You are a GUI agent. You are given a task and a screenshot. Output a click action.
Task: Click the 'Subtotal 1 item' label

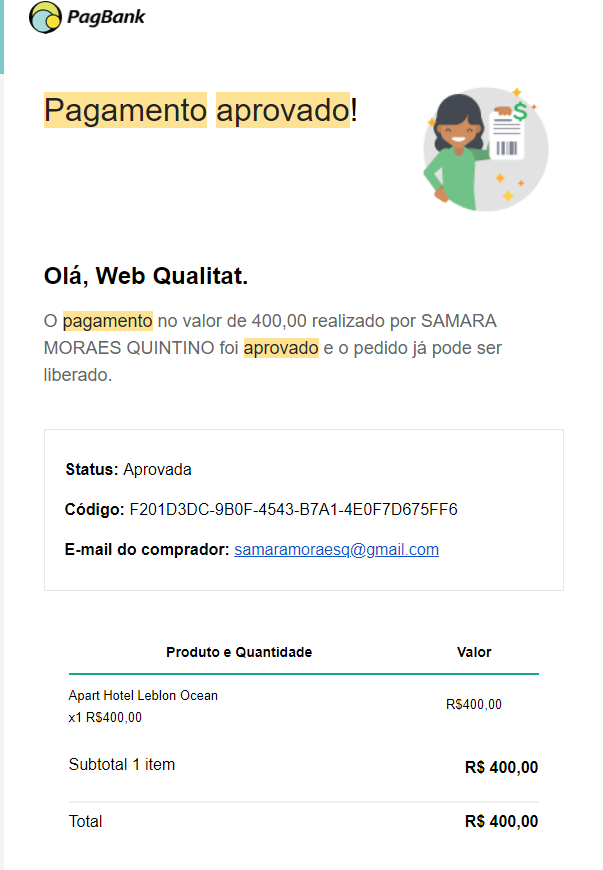click(x=122, y=765)
